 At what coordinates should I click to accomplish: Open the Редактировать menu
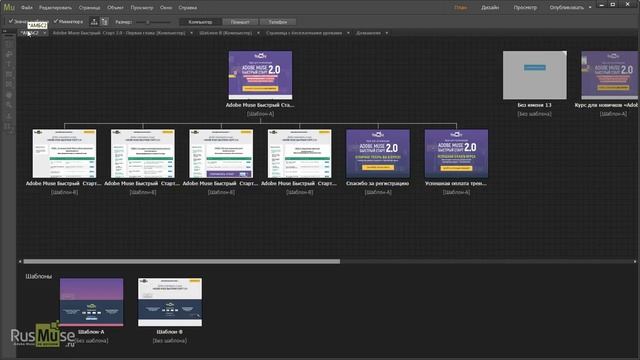tap(55, 7)
